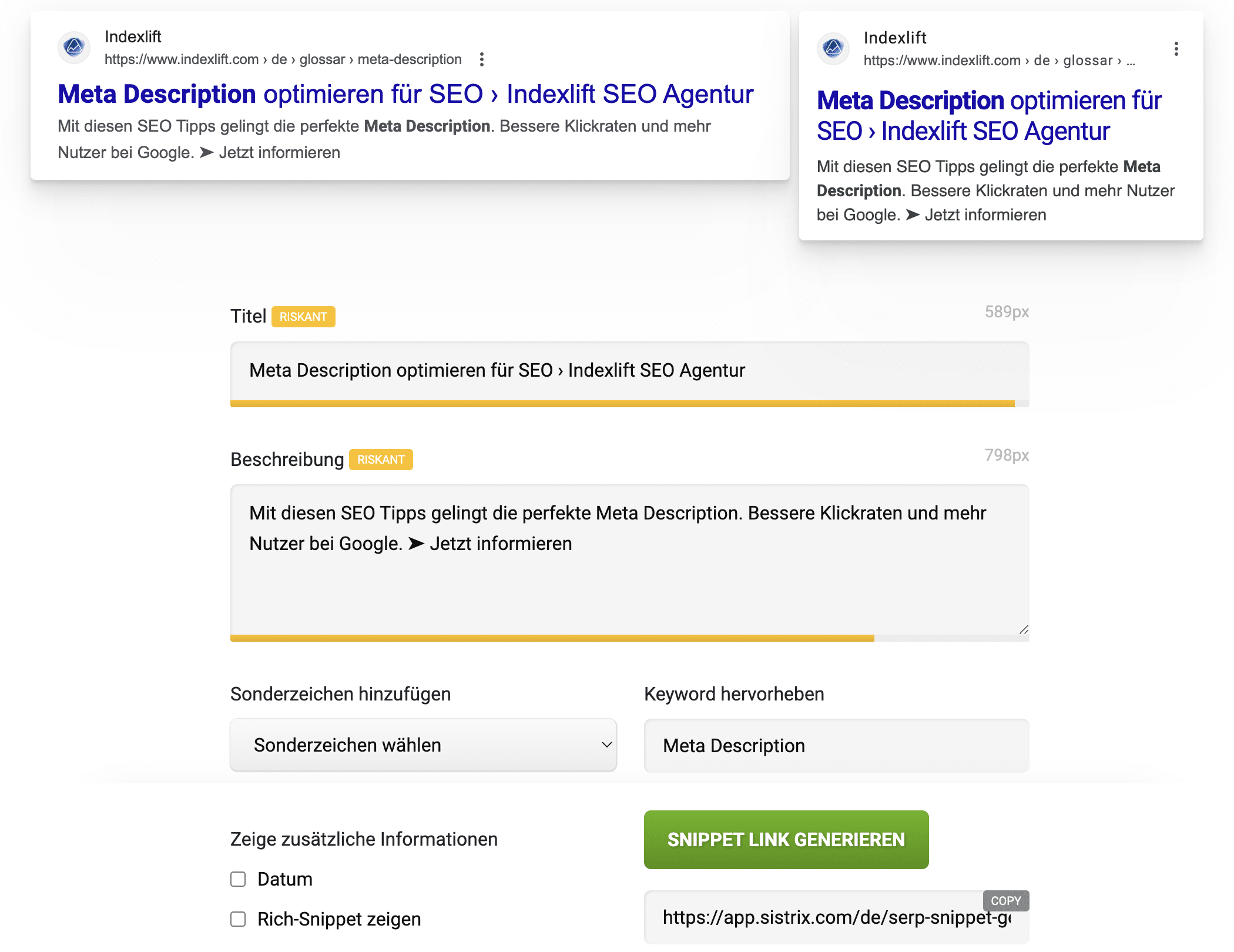
Task: Enable the Datum checkbox
Action: tap(238, 879)
